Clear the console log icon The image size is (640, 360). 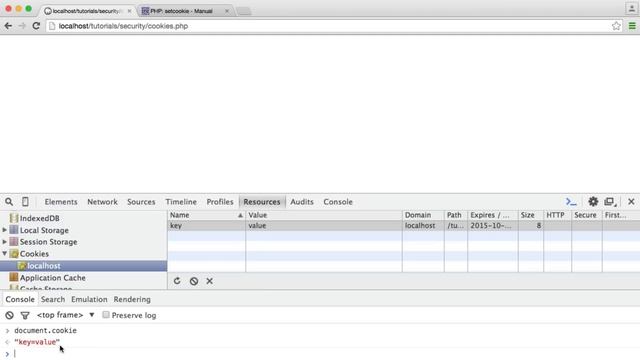coord(9,315)
